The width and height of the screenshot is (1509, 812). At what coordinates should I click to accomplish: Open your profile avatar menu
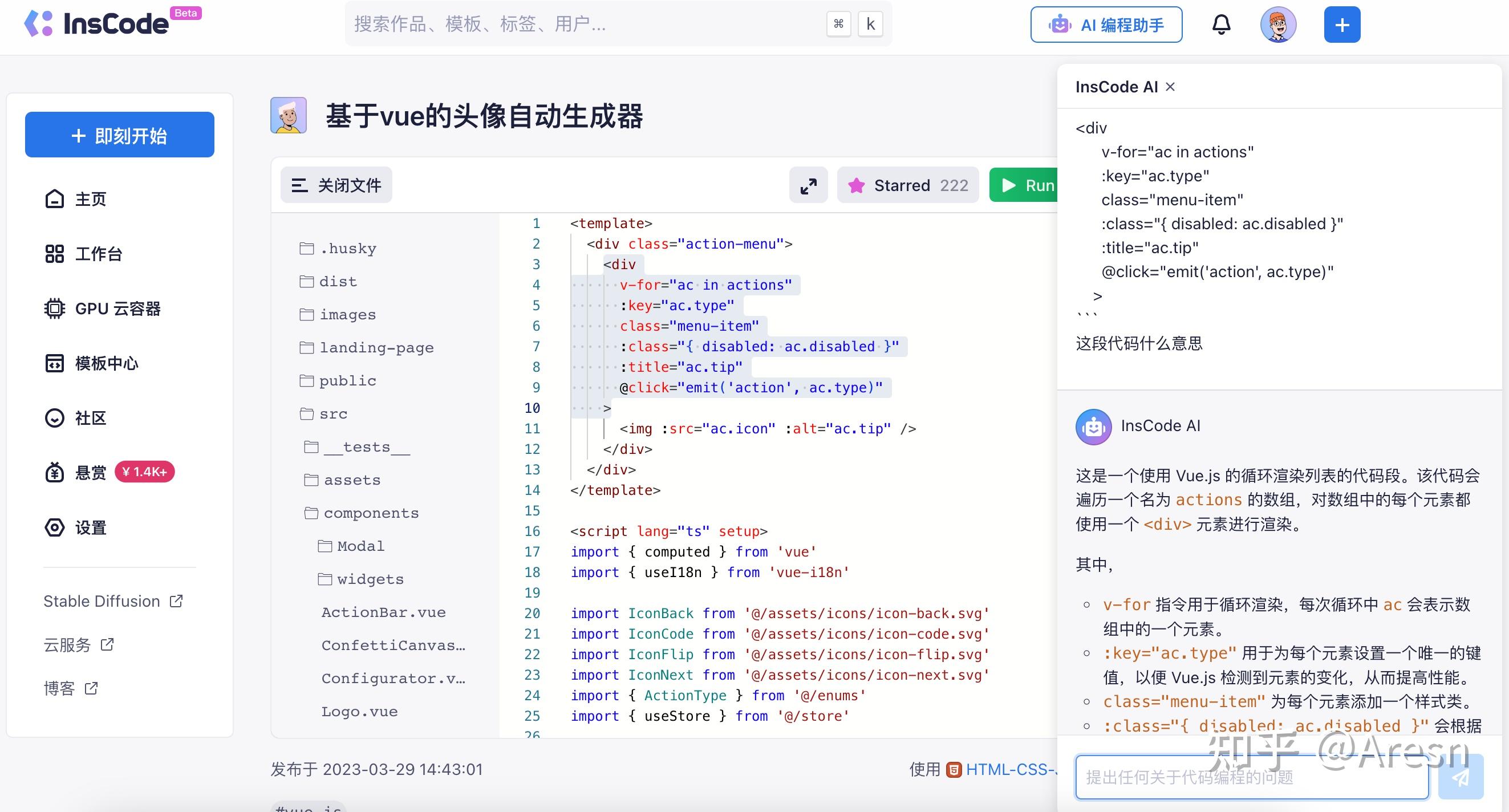click(1278, 24)
